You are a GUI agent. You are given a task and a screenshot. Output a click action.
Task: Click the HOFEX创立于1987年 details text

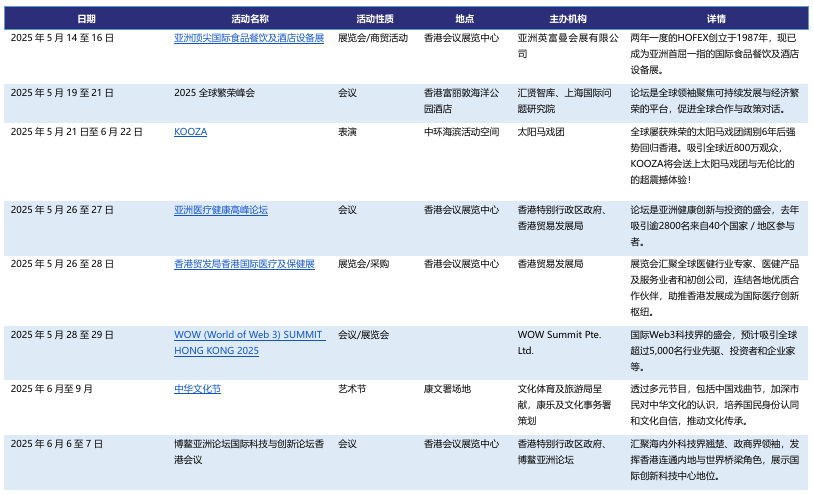pyautogui.click(x=714, y=53)
